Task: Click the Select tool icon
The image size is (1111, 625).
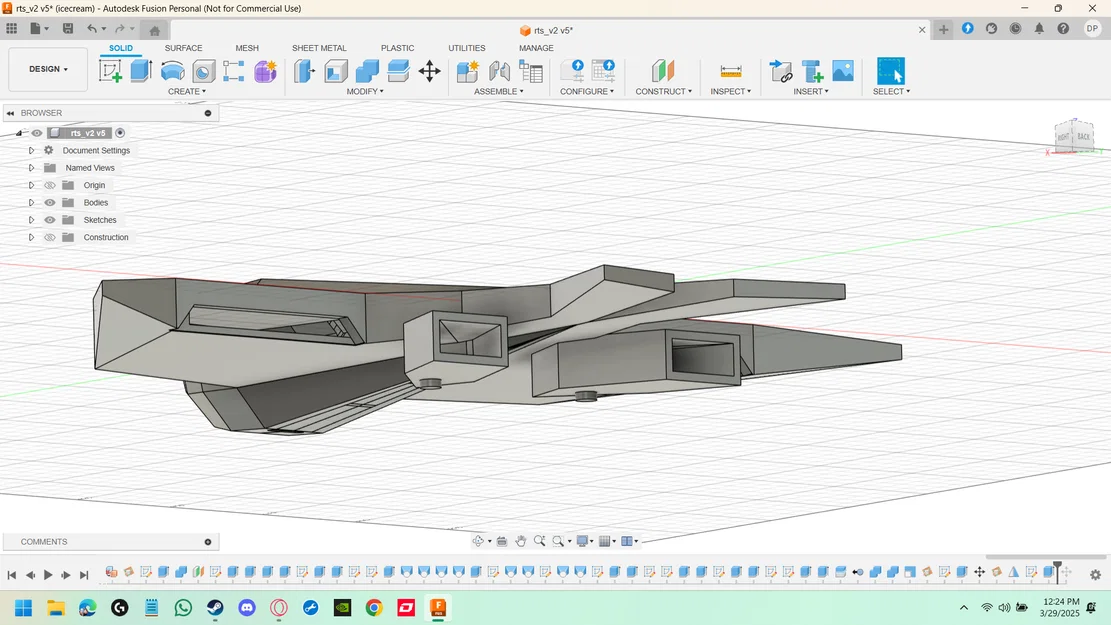Action: [x=891, y=71]
